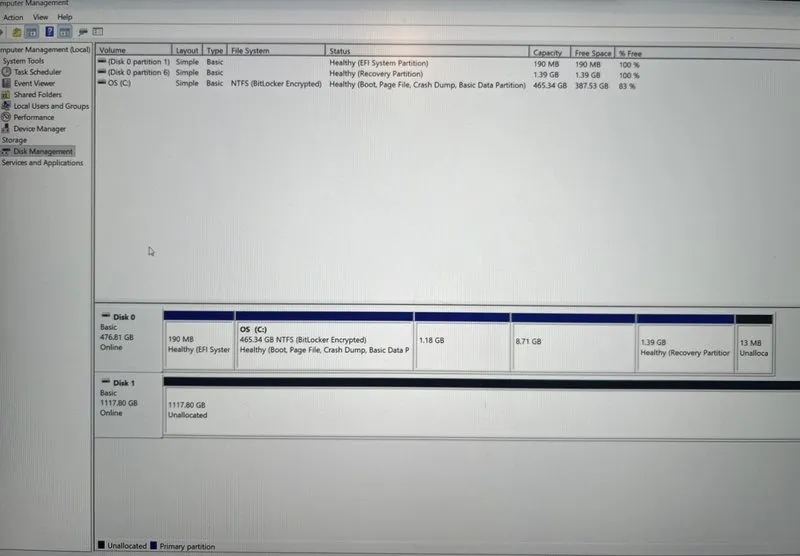Viewport: 800px width, 556px height.
Task: Click the drive icon next to OS (C:) row
Action: (102, 82)
